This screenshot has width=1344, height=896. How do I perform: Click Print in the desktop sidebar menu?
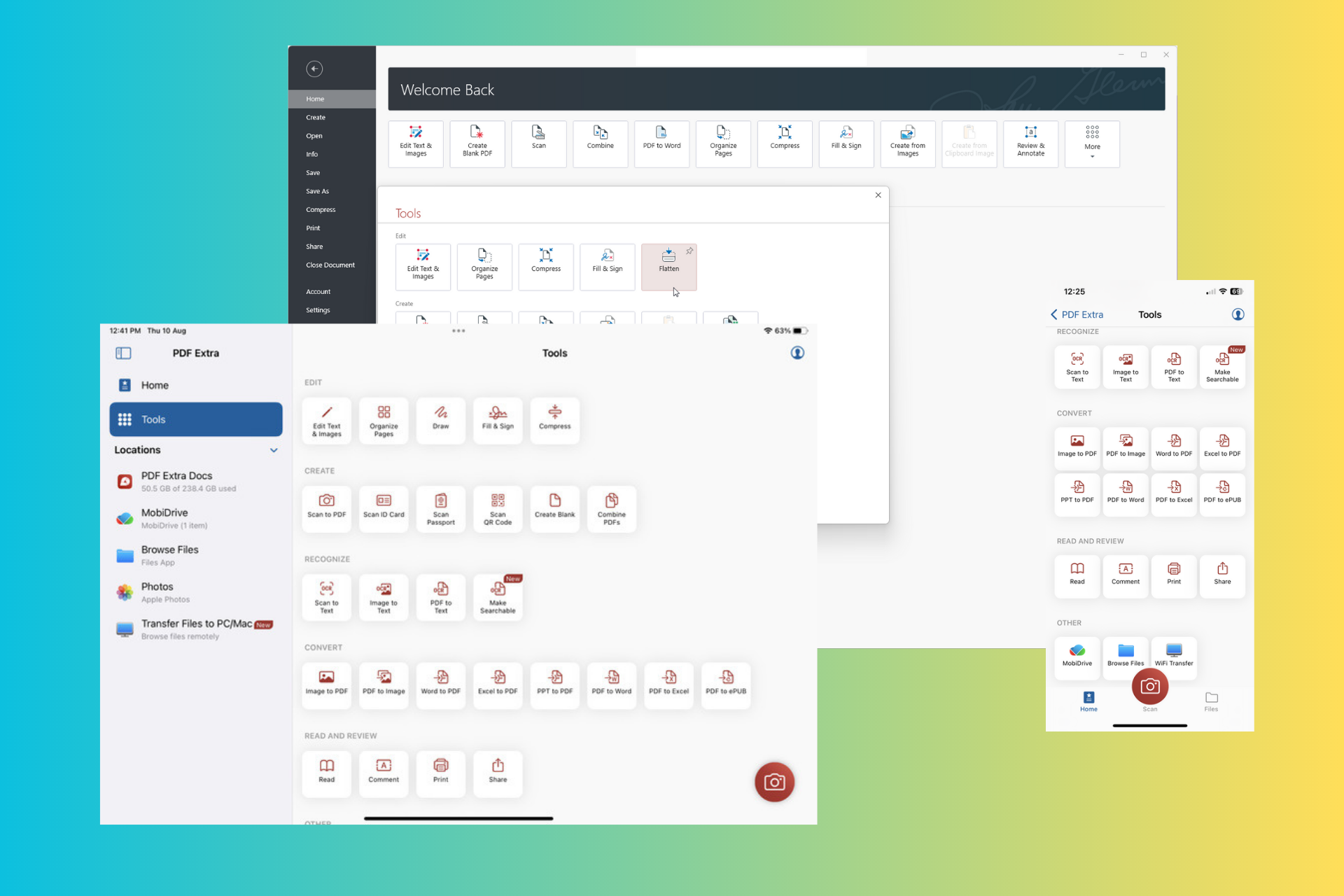click(332, 228)
